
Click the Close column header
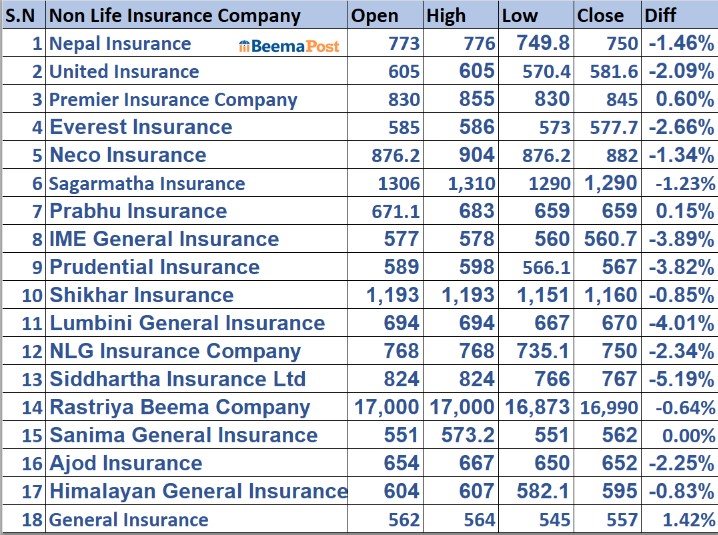(601, 15)
